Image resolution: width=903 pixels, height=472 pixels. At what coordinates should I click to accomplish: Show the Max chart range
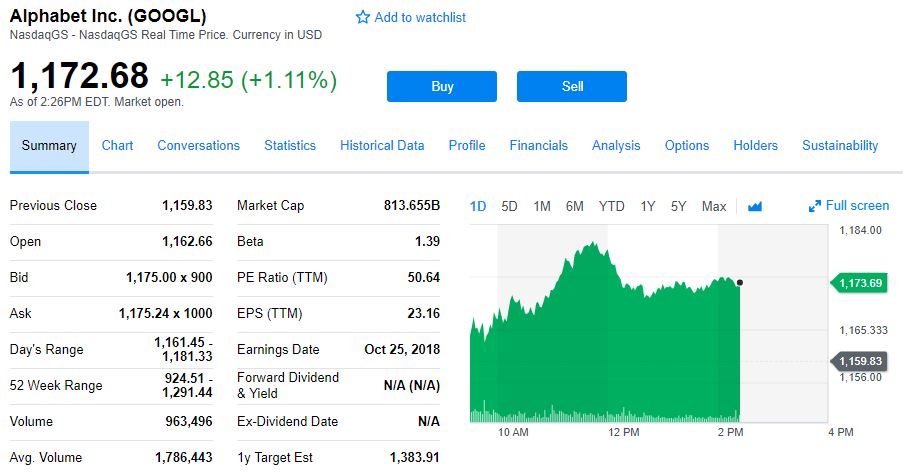point(714,206)
